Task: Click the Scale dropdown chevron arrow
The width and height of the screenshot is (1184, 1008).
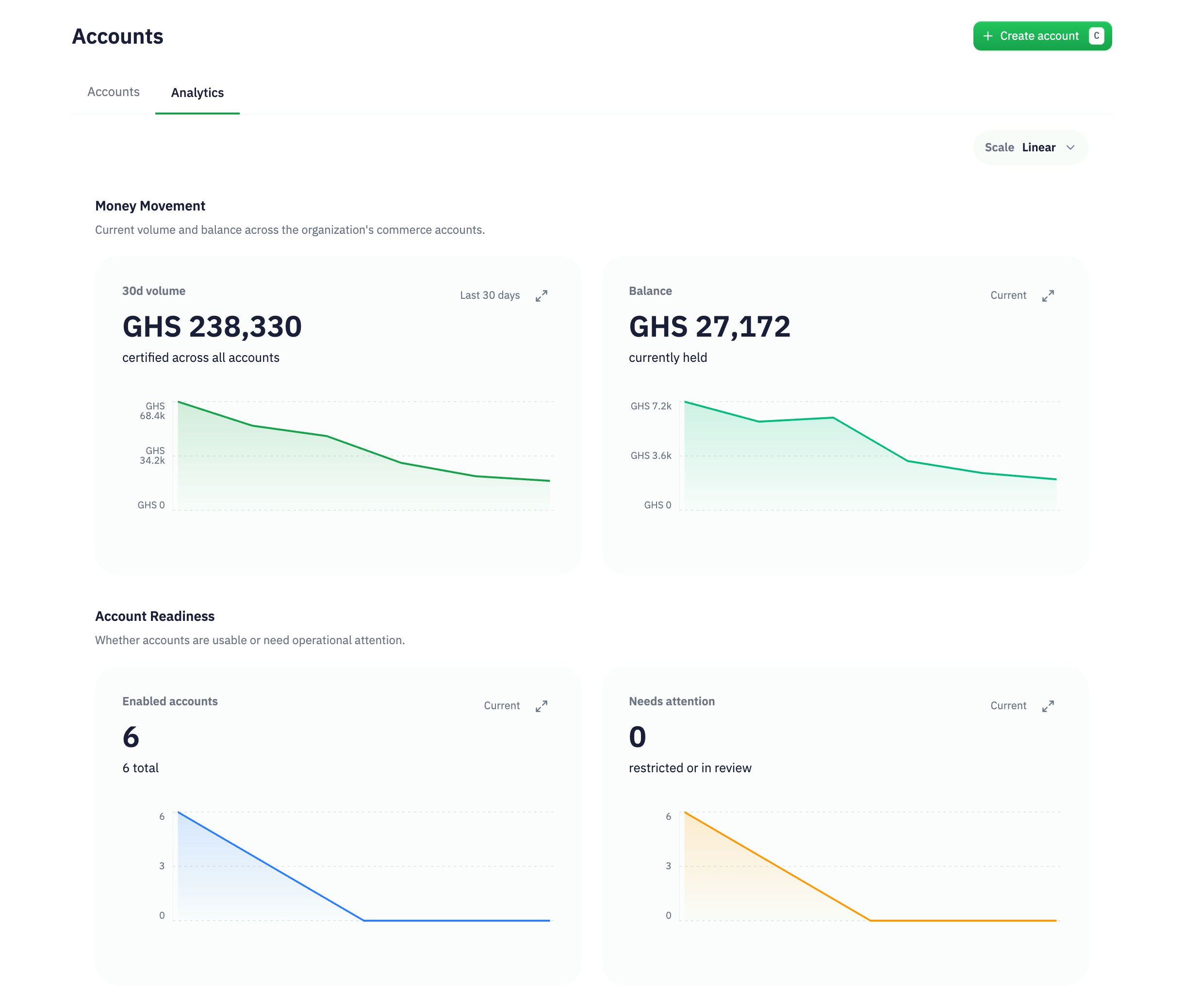Action: (1070, 147)
